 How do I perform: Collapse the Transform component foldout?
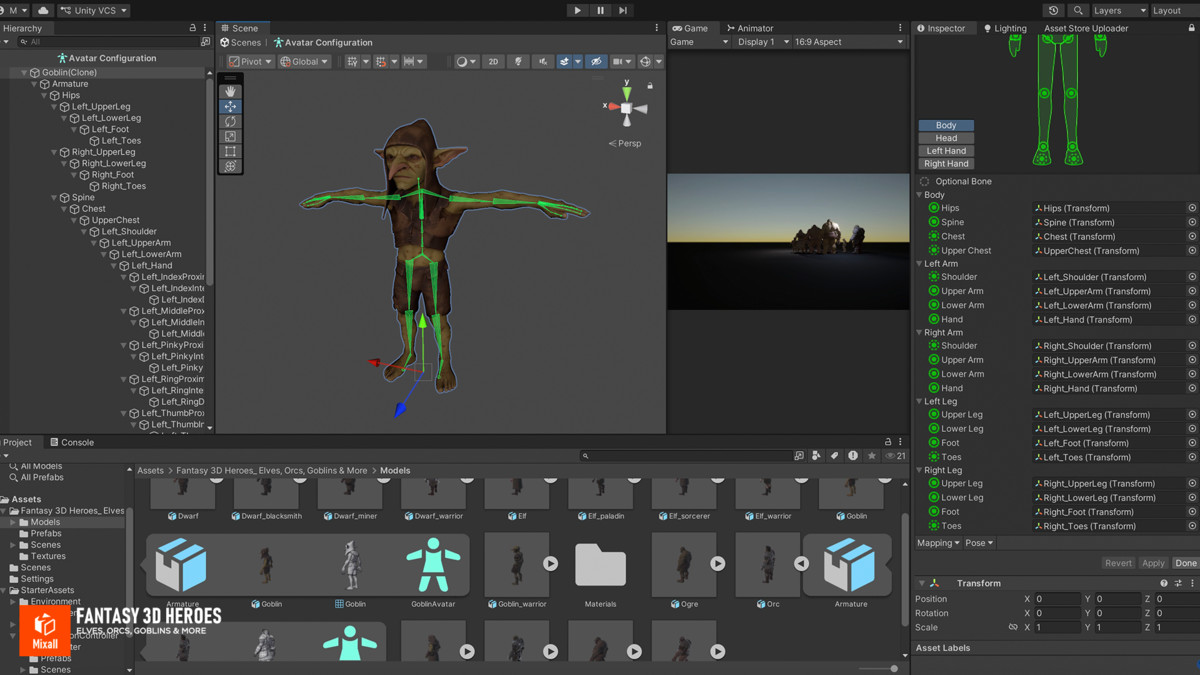pos(921,583)
